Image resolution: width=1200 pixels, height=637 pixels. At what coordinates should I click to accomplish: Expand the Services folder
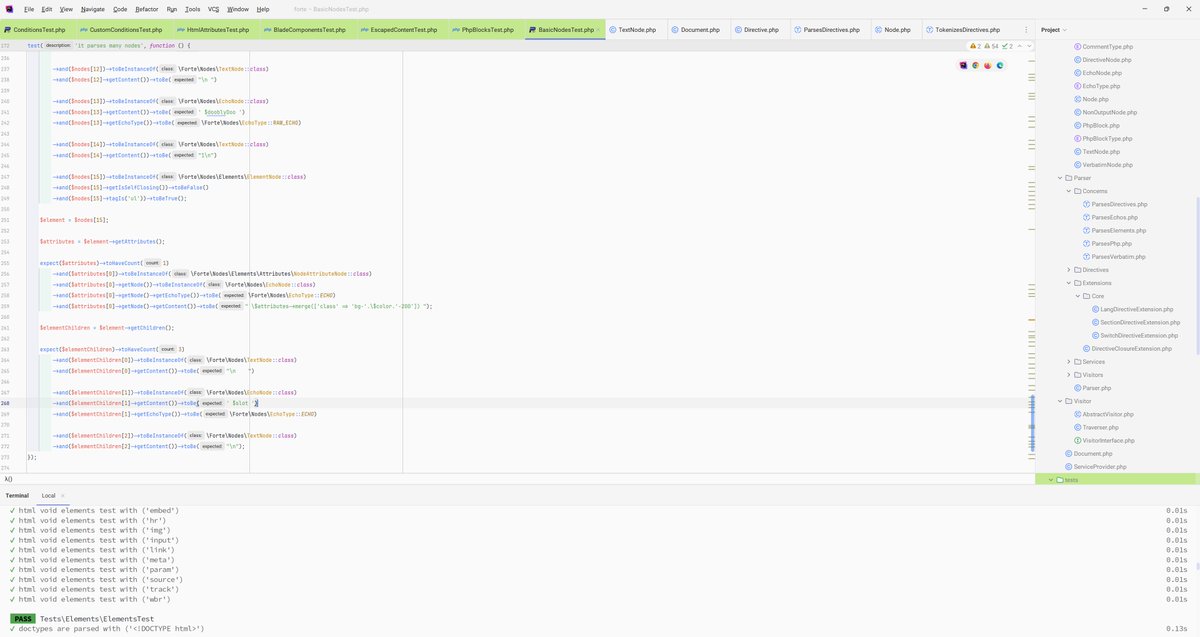[1068, 361]
